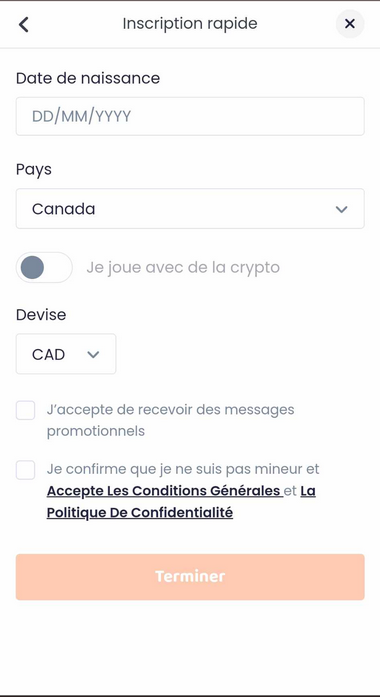Click the Inscription rapide header title
The image size is (380, 697).
click(x=190, y=24)
